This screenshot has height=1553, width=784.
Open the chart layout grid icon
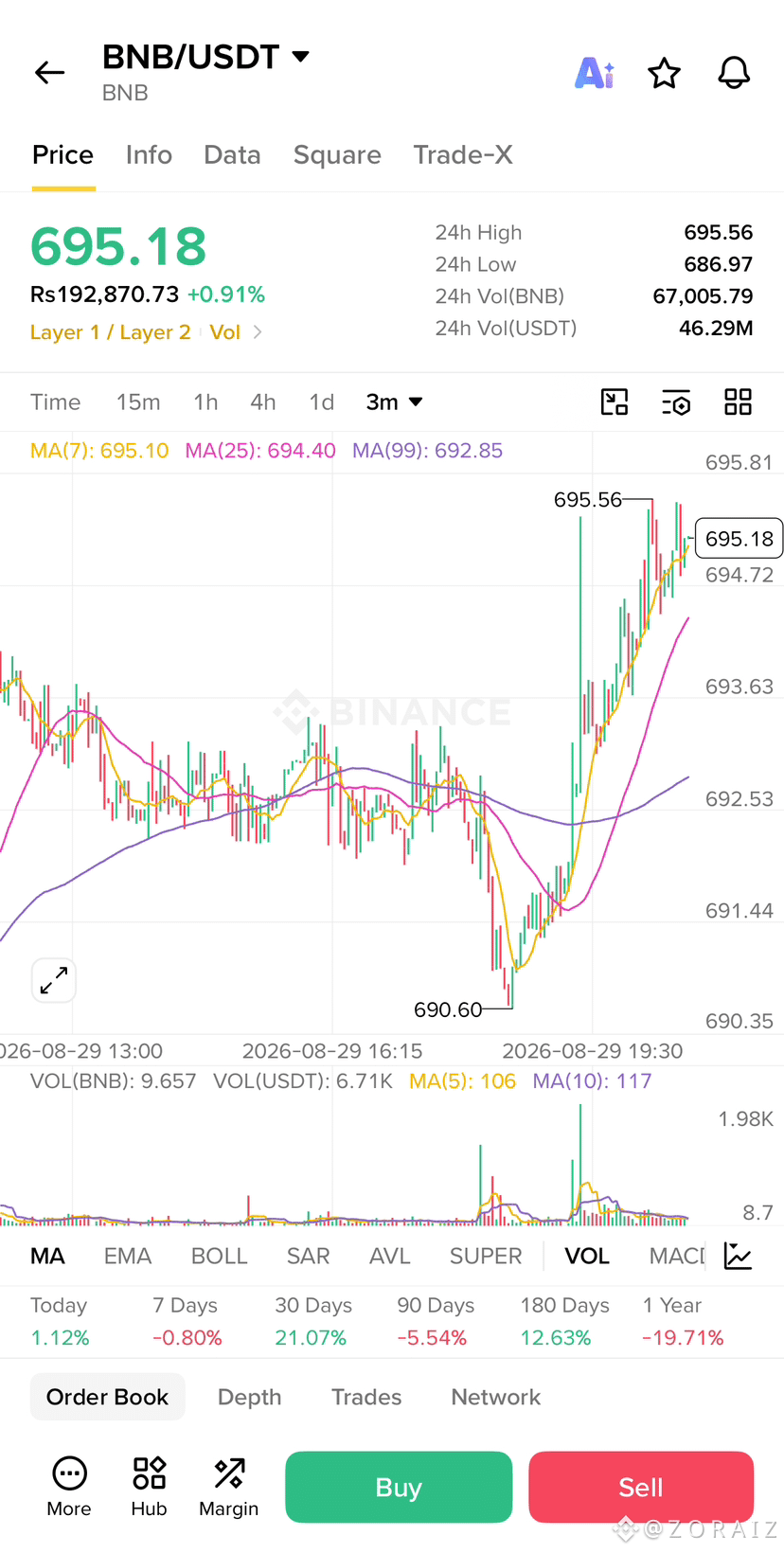(x=738, y=402)
